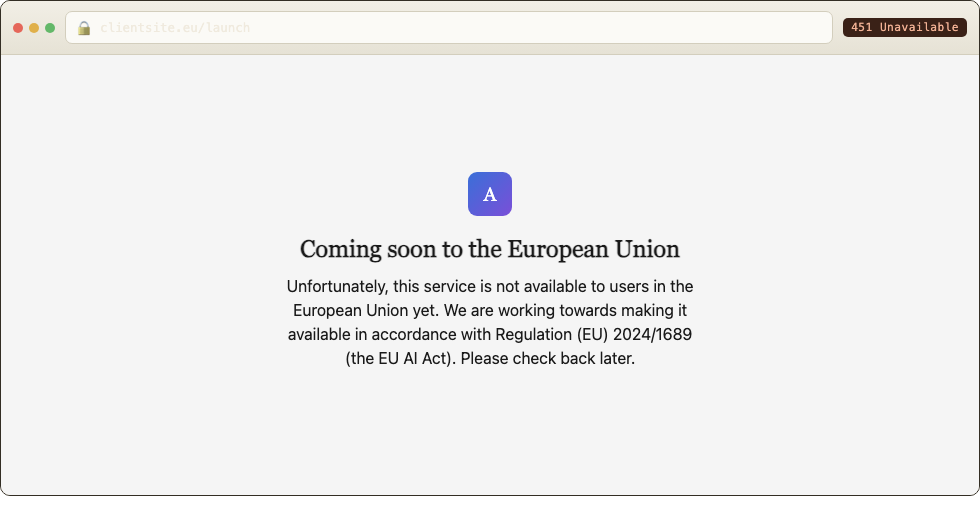This screenshot has width=980, height=508.
Task: Click the word "Unfortunately" in the message
Action: 338,286
